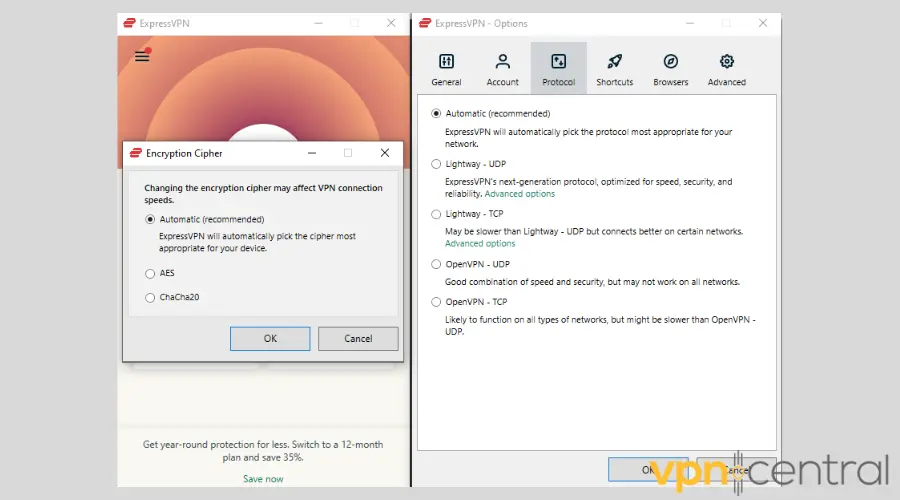Image resolution: width=900 pixels, height=500 pixels.
Task: Select the ChaCha20 cipher option
Action: (150, 297)
